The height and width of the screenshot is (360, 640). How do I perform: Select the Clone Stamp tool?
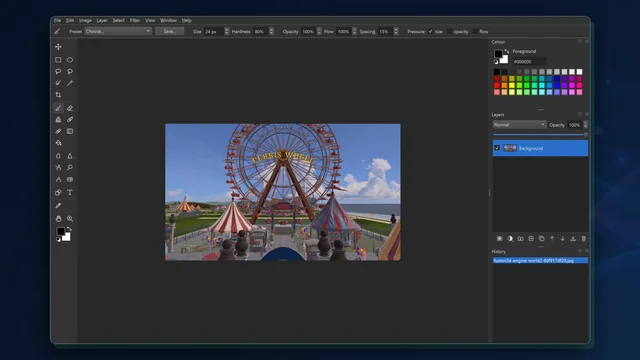coord(58,120)
